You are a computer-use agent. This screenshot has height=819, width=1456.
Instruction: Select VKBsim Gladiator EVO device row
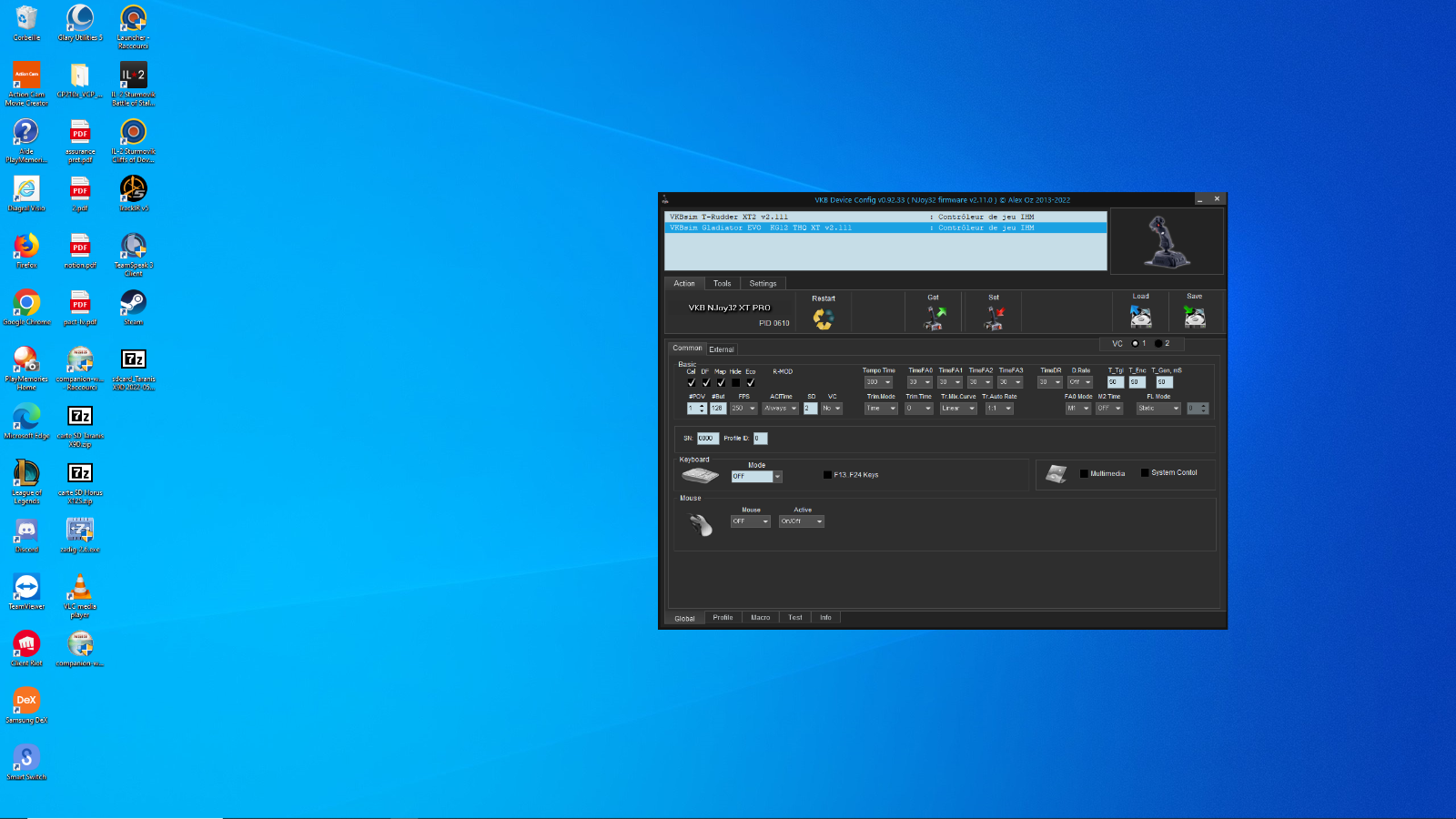pyautogui.click(x=885, y=227)
